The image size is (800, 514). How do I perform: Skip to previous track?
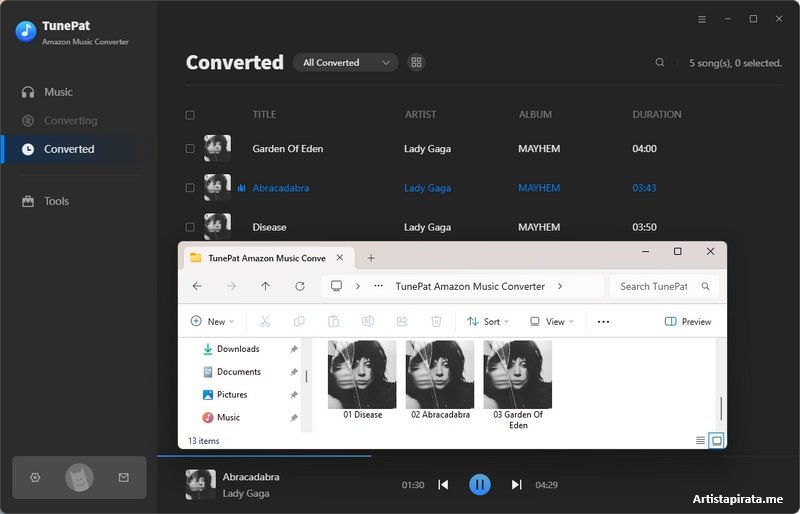pos(443,484)
